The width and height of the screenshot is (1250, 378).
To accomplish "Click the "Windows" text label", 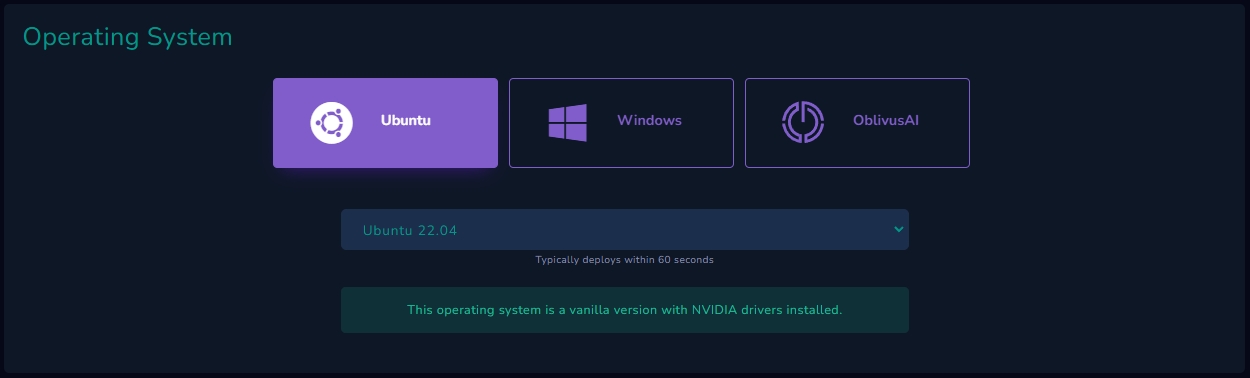I will (649, 120).
